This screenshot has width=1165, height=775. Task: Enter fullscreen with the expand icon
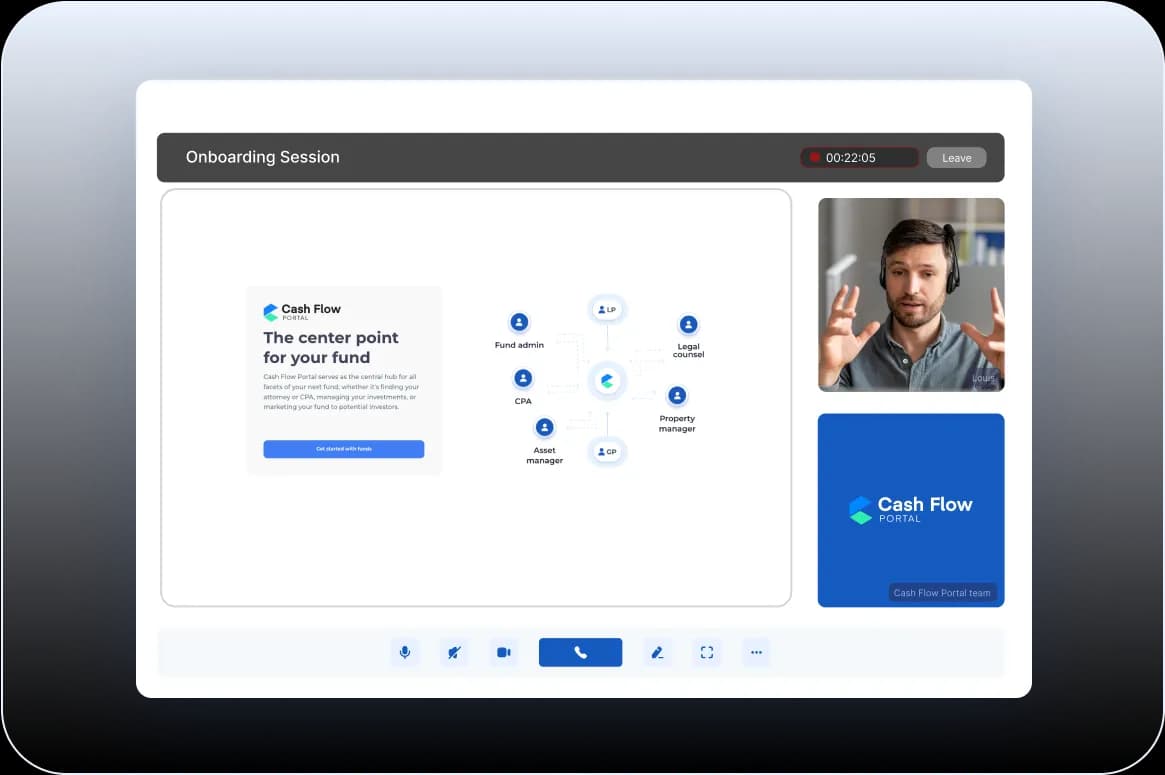[x=707, y=653]
